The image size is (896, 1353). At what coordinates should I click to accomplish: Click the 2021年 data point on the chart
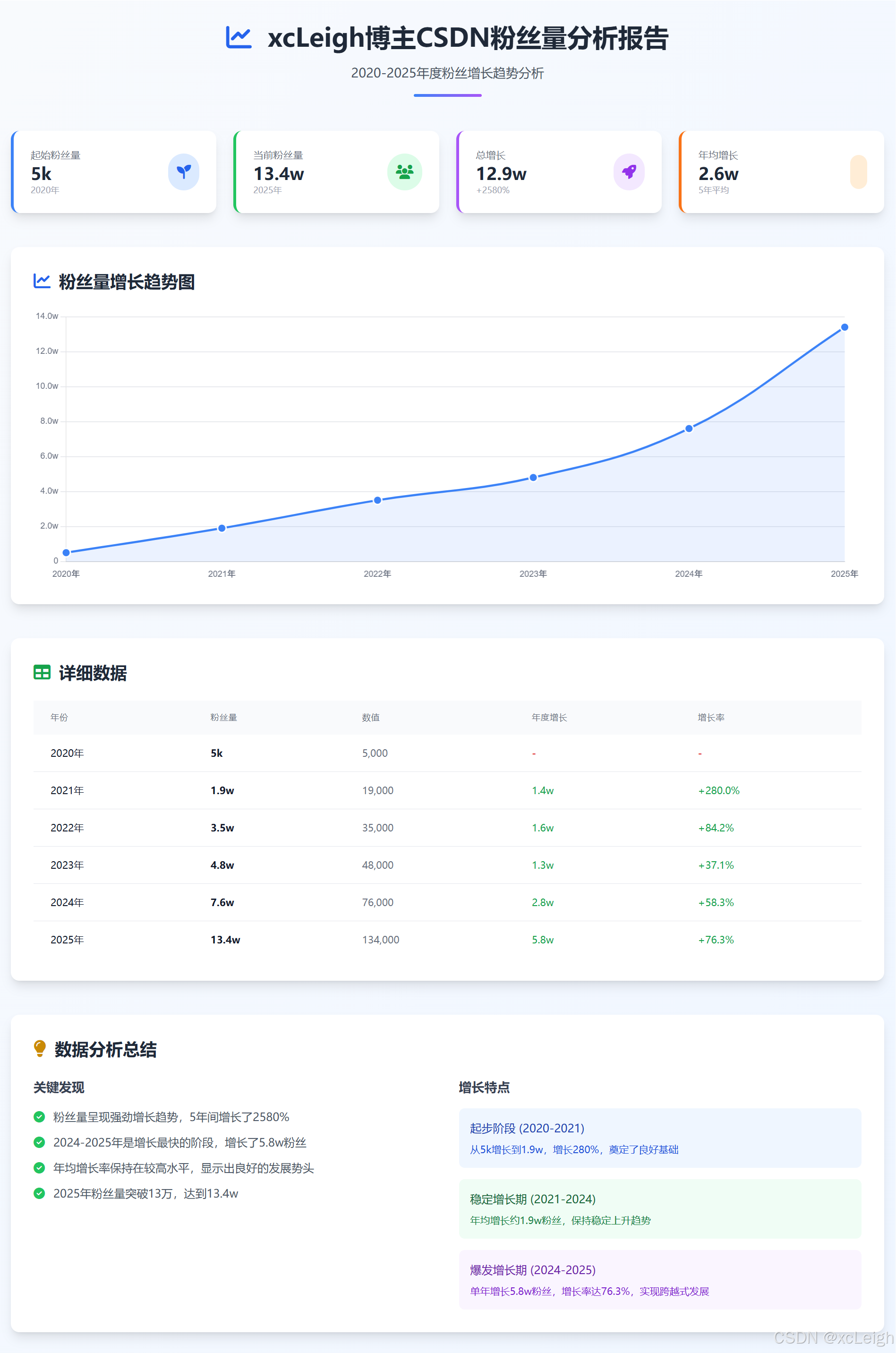coord(222,528)
